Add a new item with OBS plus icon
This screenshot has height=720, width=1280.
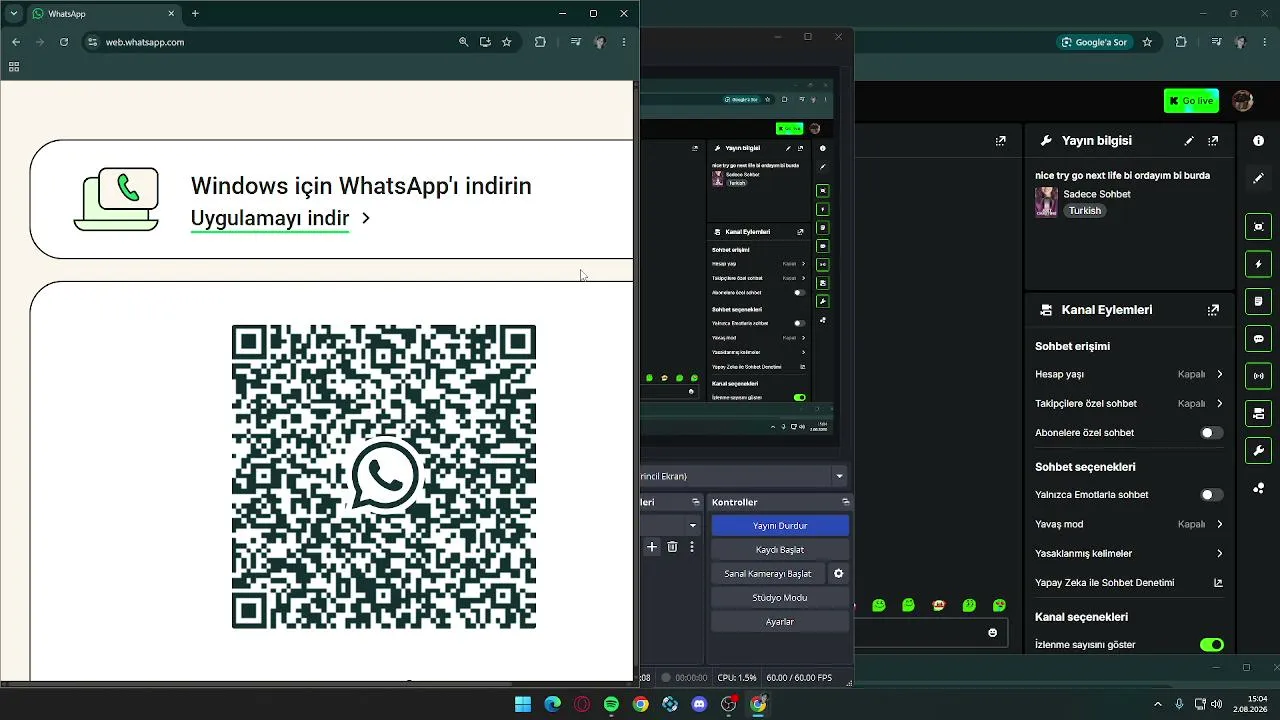tap(652, 547)
